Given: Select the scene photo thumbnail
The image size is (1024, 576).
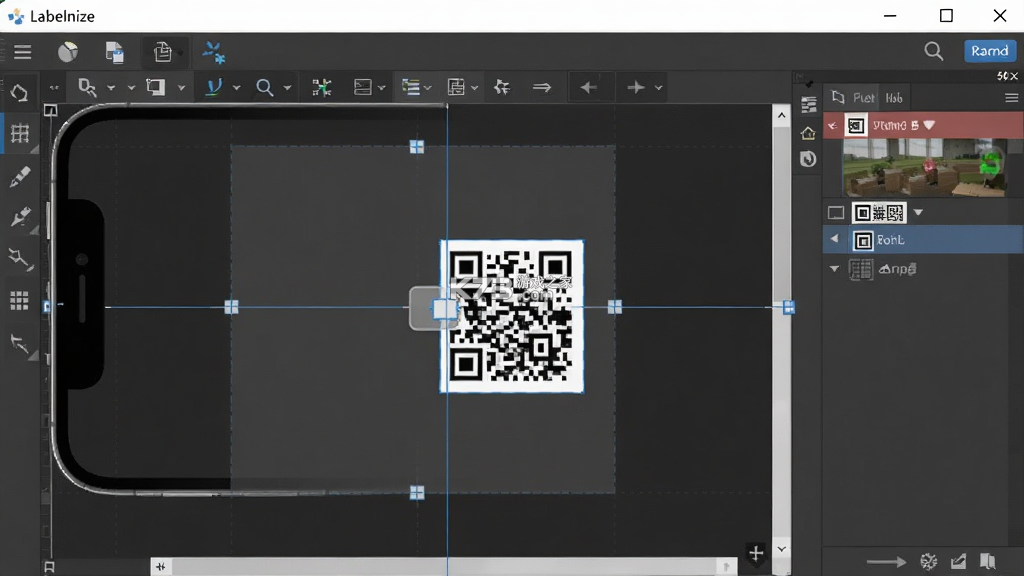Looking at the screenshot, I should pyautogui.click(x=924, y=168).
